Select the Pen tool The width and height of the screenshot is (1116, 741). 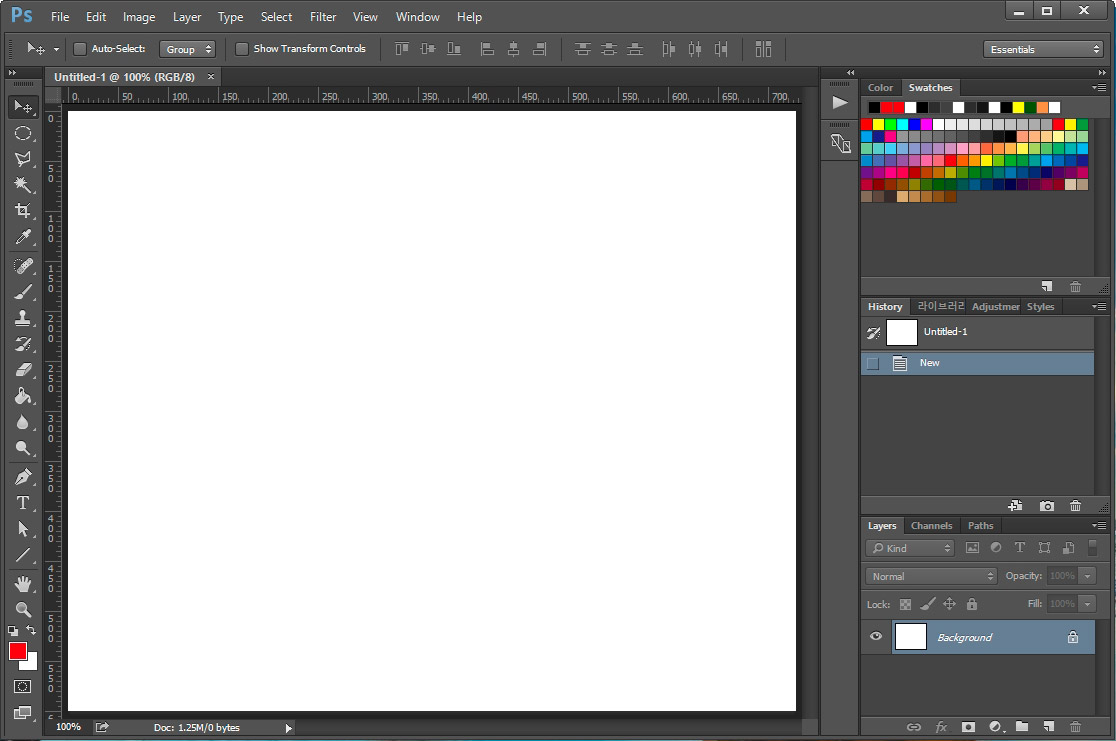click(x=23, y=477)
